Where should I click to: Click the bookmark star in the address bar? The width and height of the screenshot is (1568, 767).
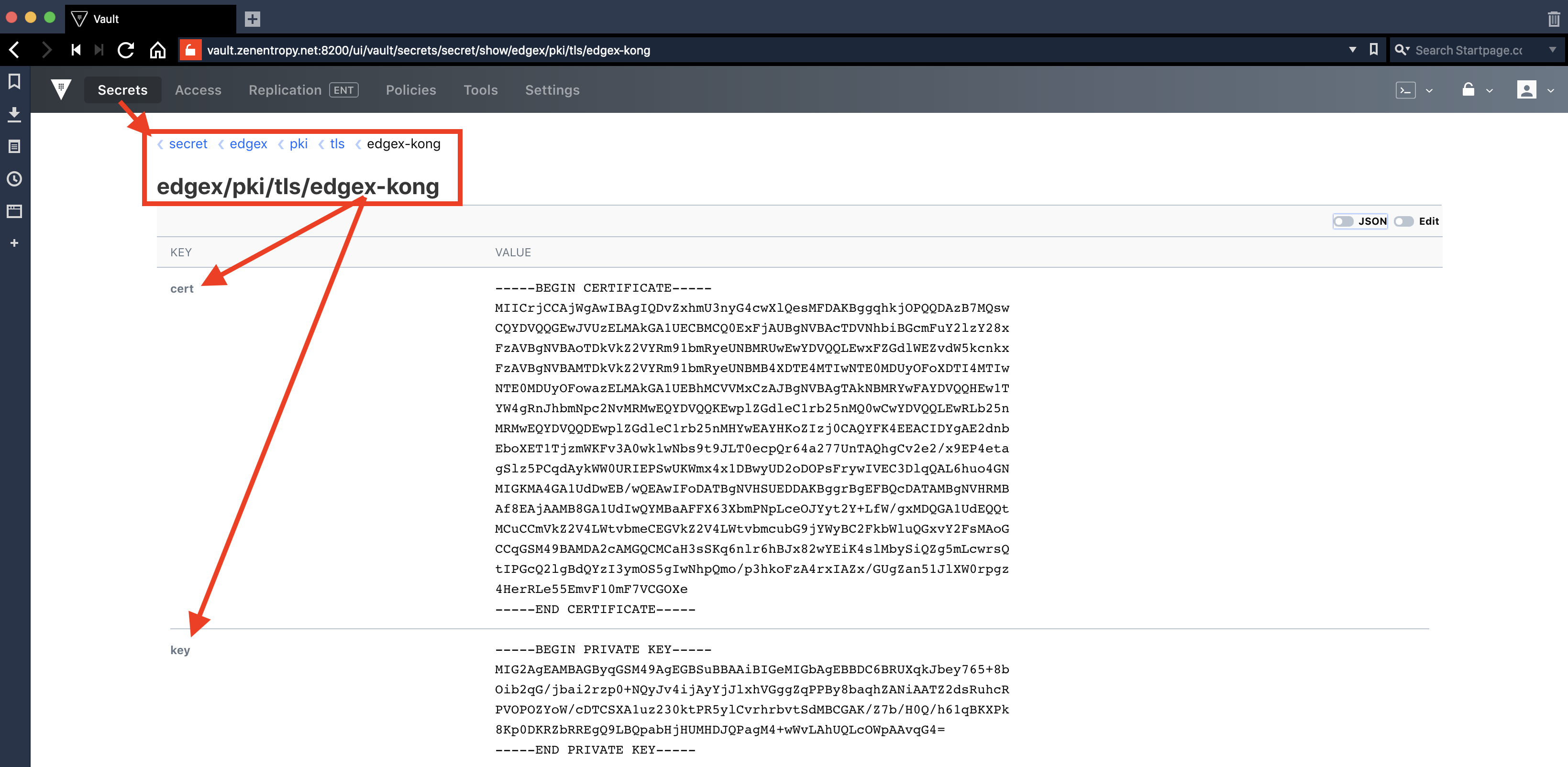click(x=1373, y=49)
